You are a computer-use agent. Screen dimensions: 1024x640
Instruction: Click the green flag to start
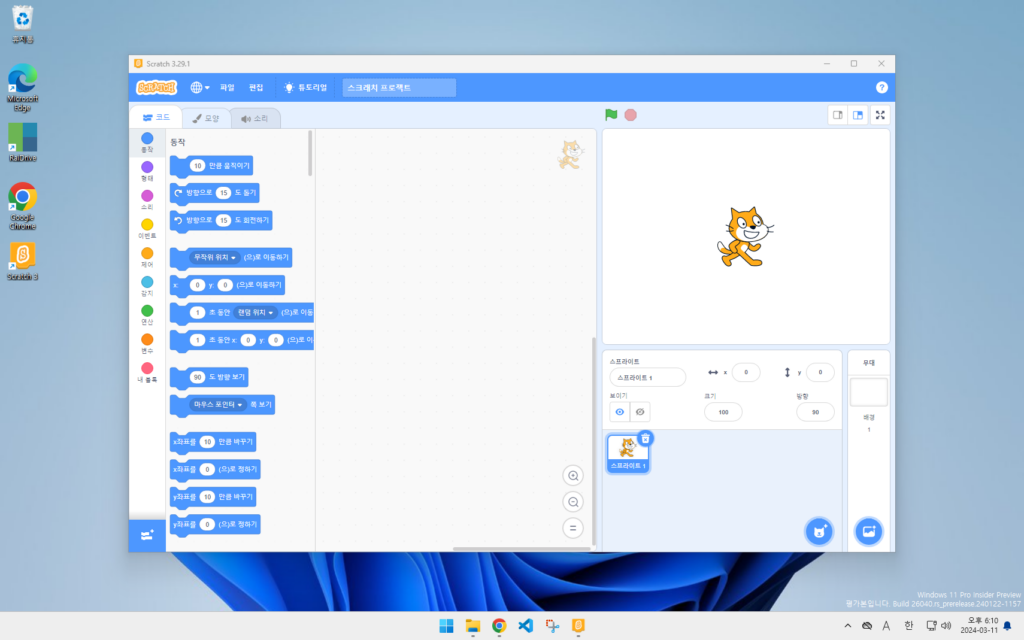(611, 115)
